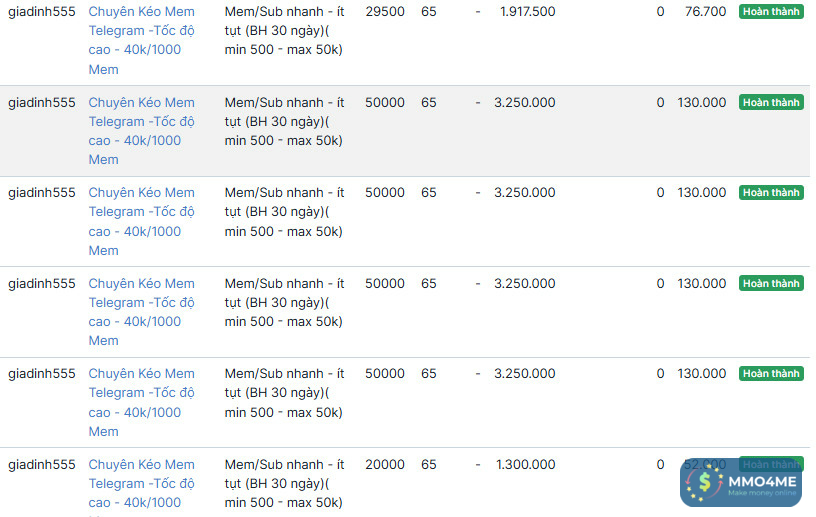This screenshot has height=517, width=816.
Task: Click the 1.300.000 total amount cell
Action: [527, 465]
